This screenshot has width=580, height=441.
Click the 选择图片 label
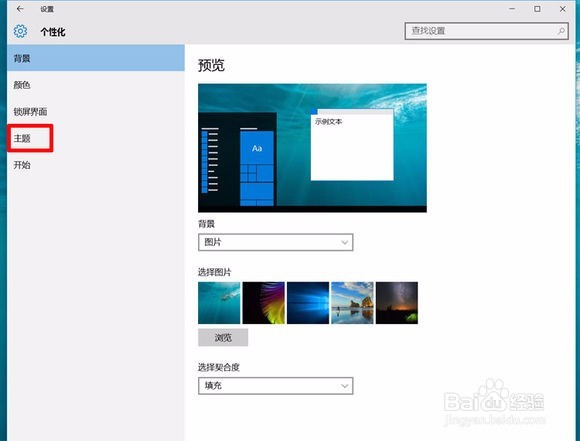tap(215, 272)
